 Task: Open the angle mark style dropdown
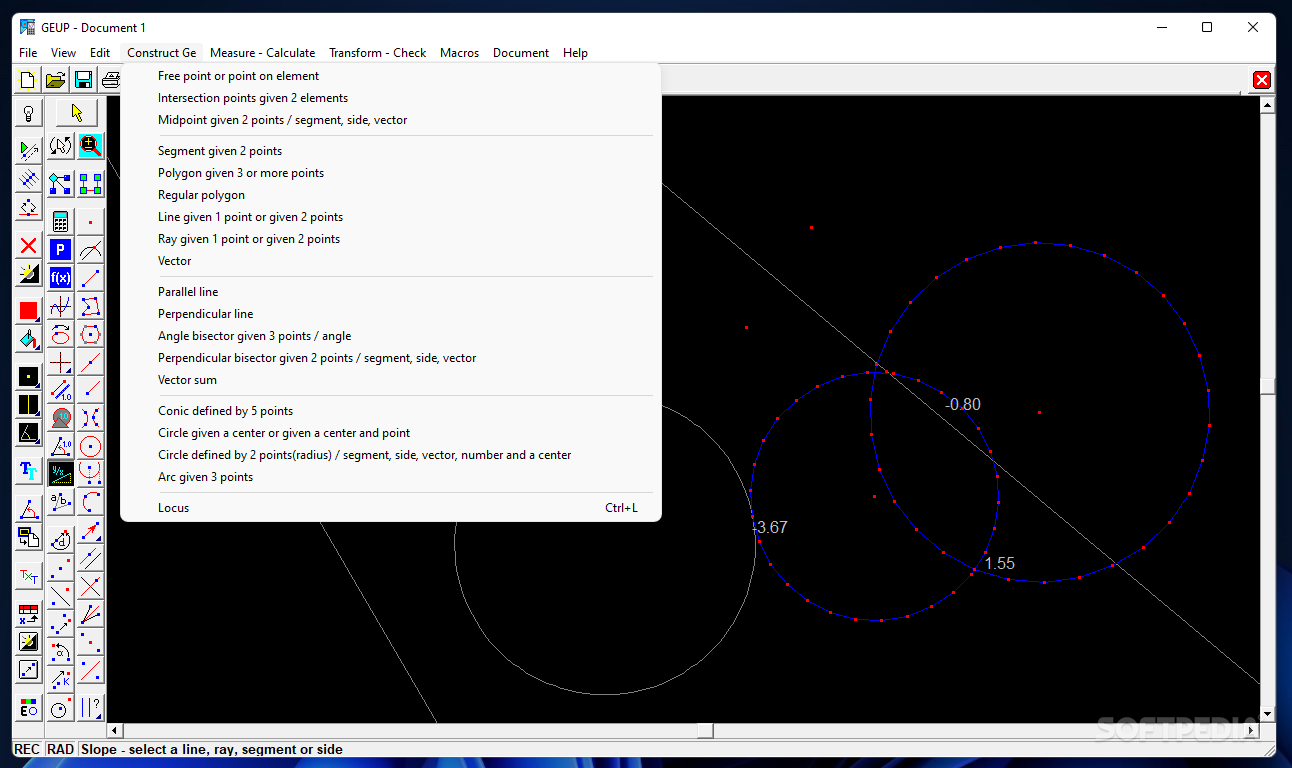[x=28, y=433]
